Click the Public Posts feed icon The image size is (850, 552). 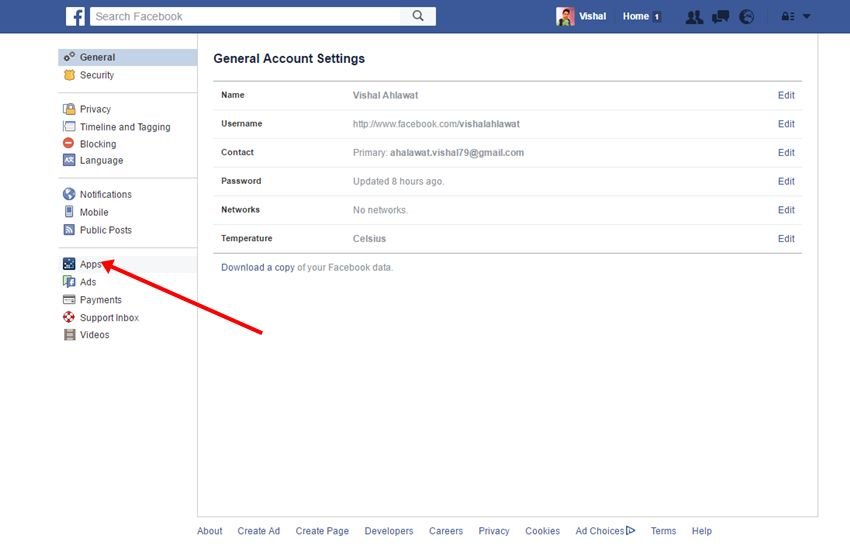[69, 229]
